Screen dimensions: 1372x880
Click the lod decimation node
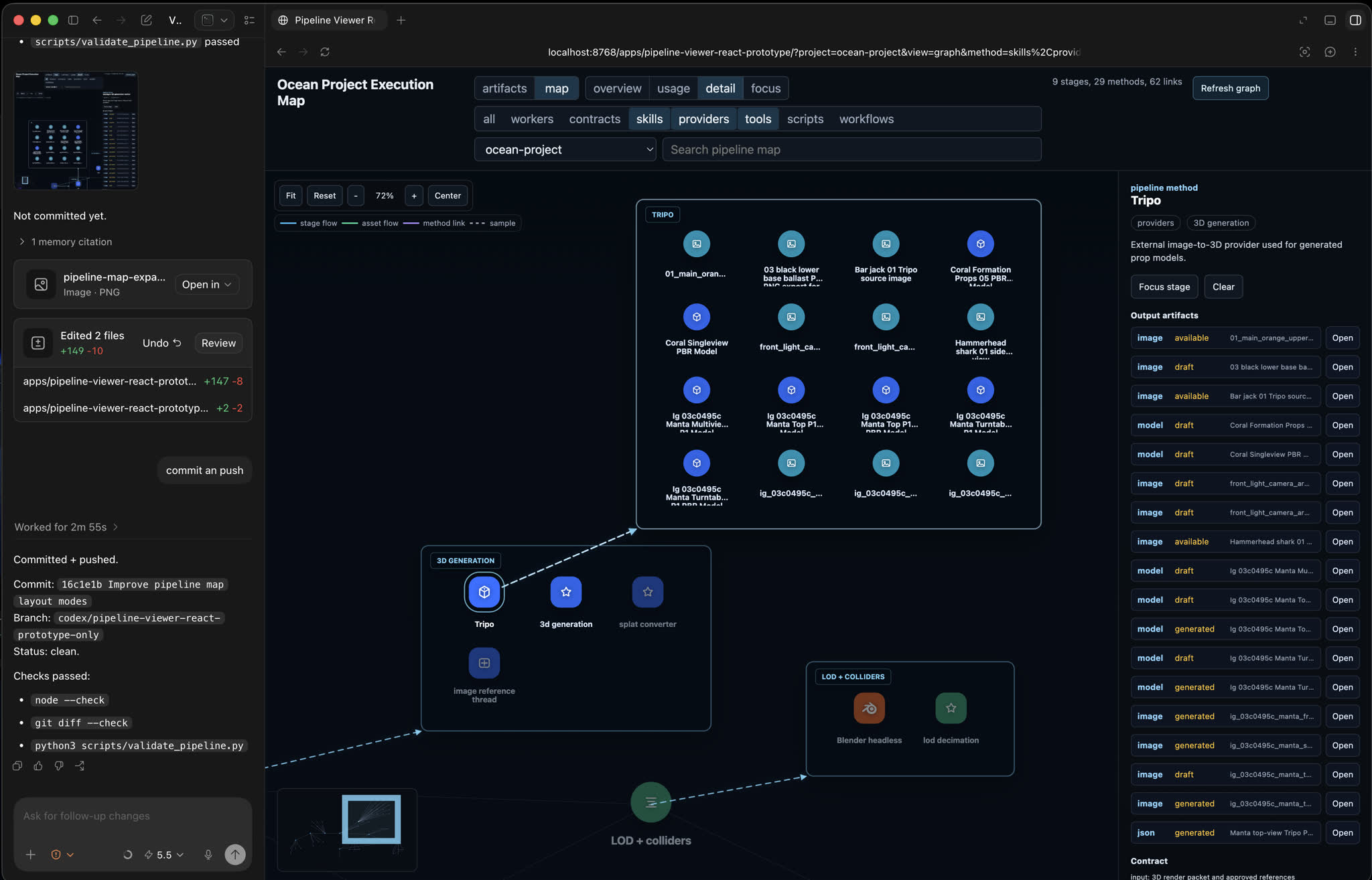point(951,708)
